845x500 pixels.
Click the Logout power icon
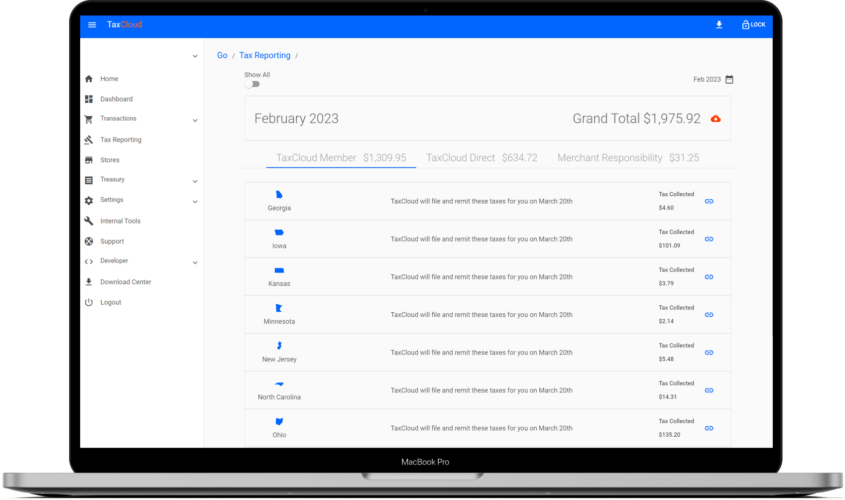(x=89, y=302)
